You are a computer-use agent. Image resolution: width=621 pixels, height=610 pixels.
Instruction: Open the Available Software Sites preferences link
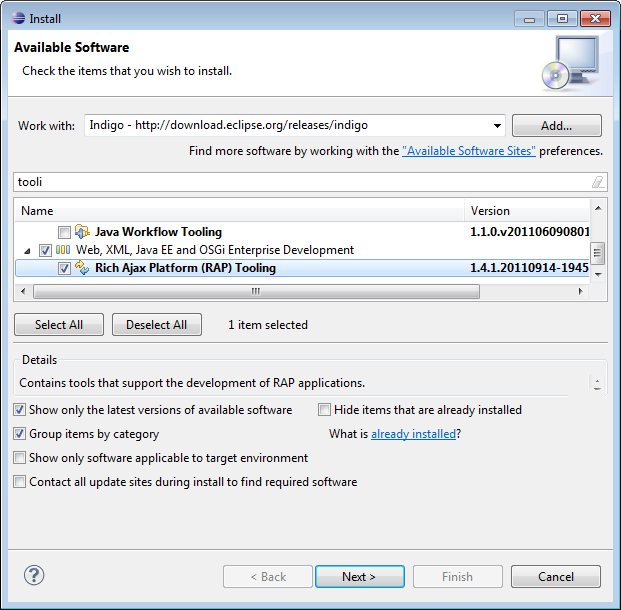click(469, 151)
